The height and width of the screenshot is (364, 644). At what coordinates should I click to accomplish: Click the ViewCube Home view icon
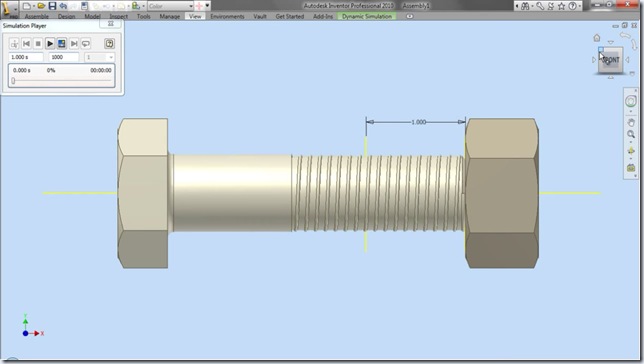pos(597,38)
